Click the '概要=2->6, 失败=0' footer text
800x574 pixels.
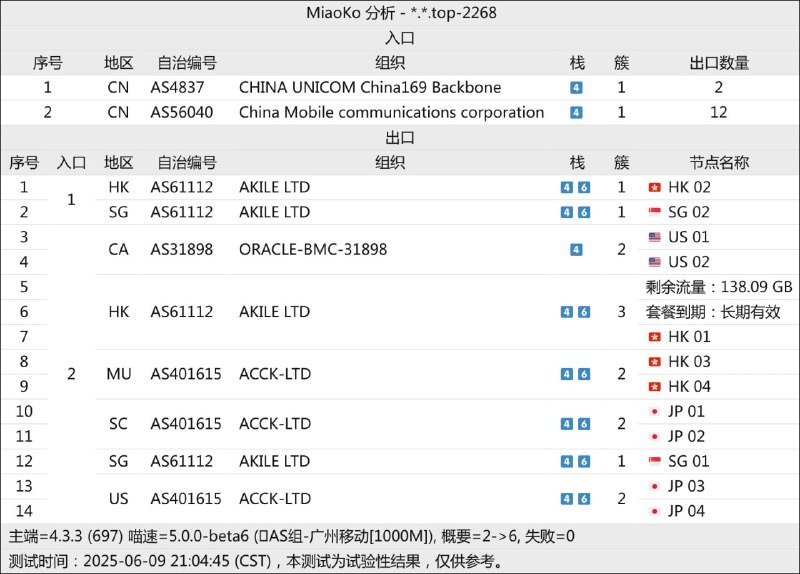pyautogui.click(x=508, y=536)
